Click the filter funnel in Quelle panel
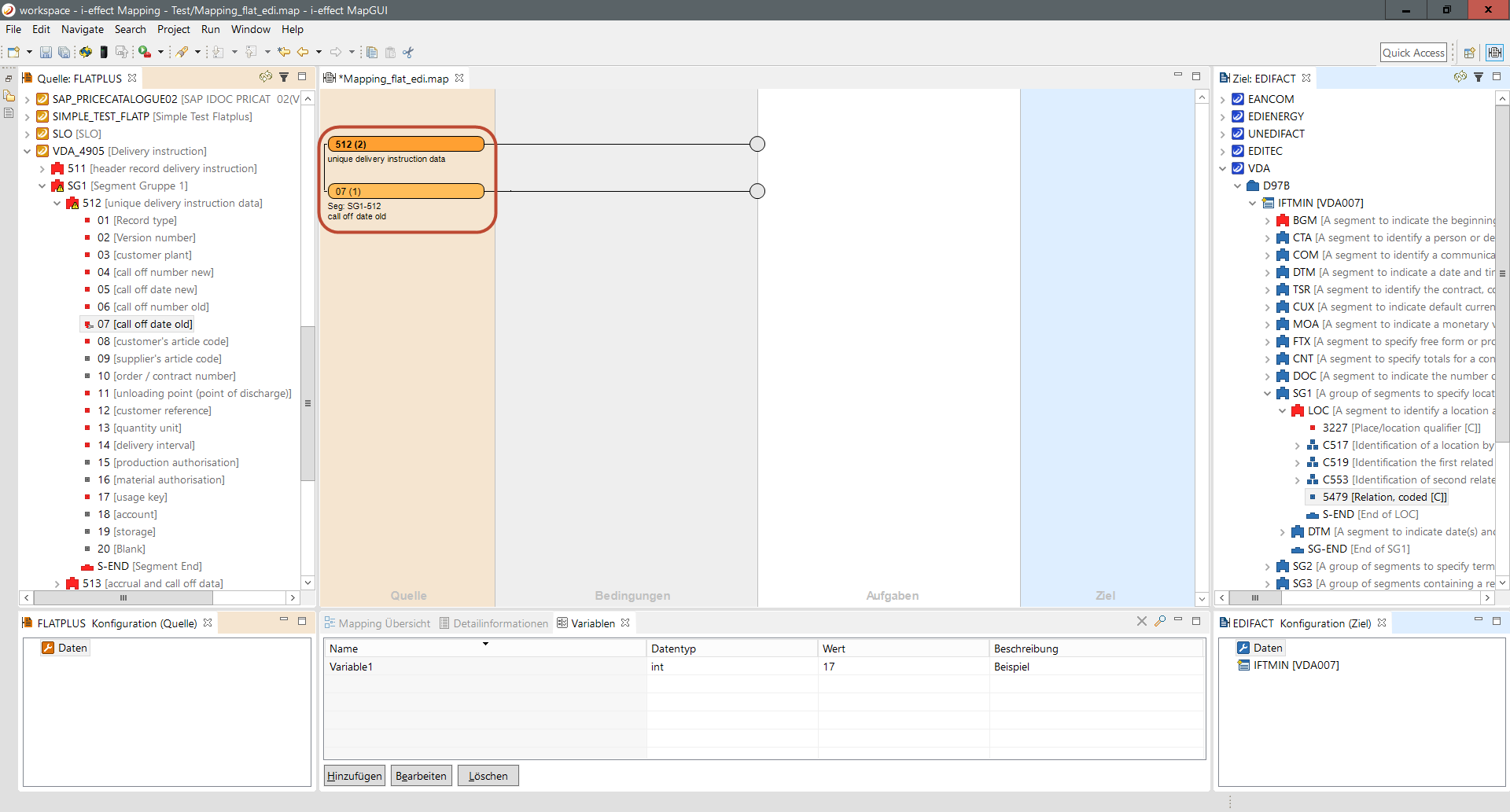Image resolution: width=1510 pixels, height=812 pixels. click(284, 77)
